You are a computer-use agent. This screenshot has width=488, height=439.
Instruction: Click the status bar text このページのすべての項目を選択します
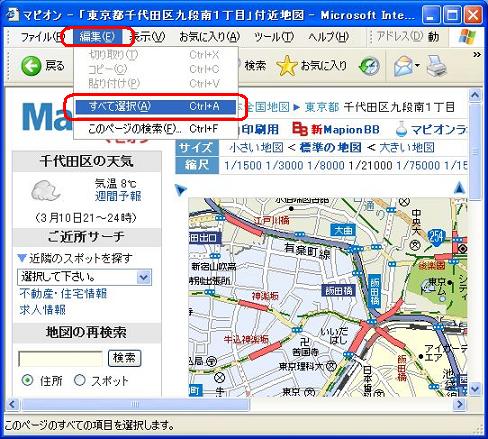90,425
